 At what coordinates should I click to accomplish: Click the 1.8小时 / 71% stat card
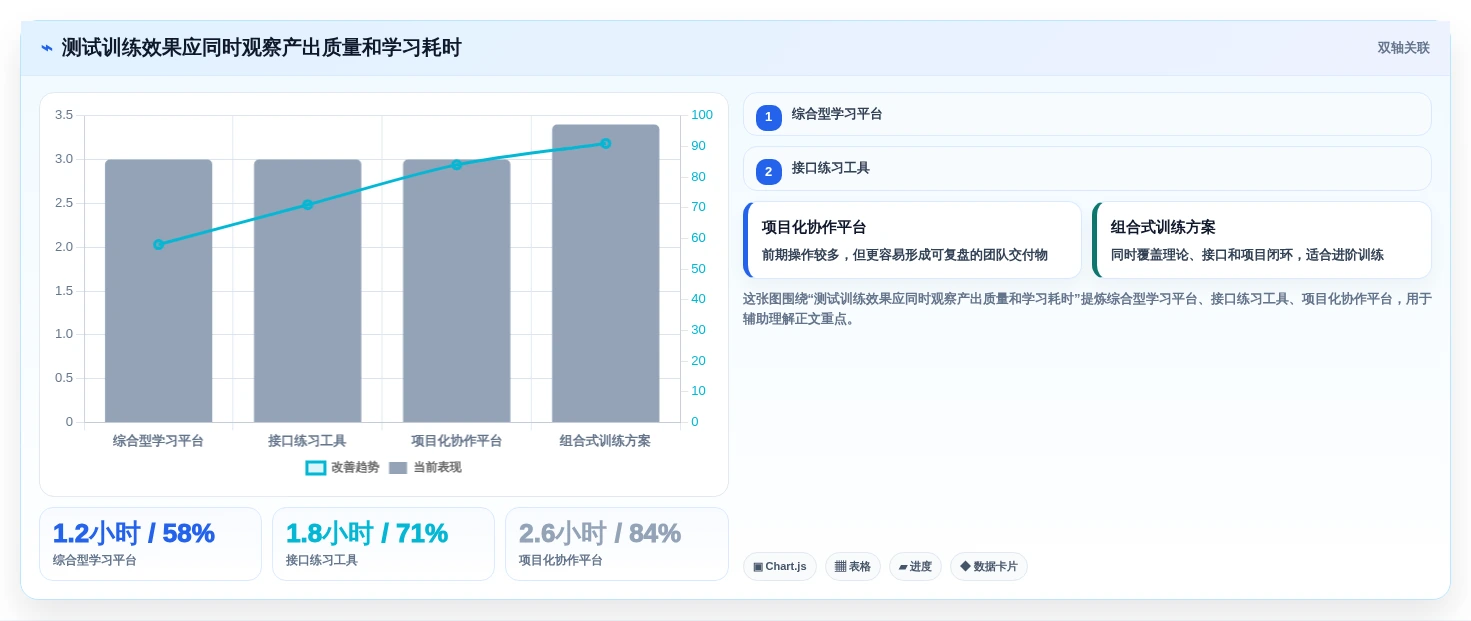coord(383,544)
